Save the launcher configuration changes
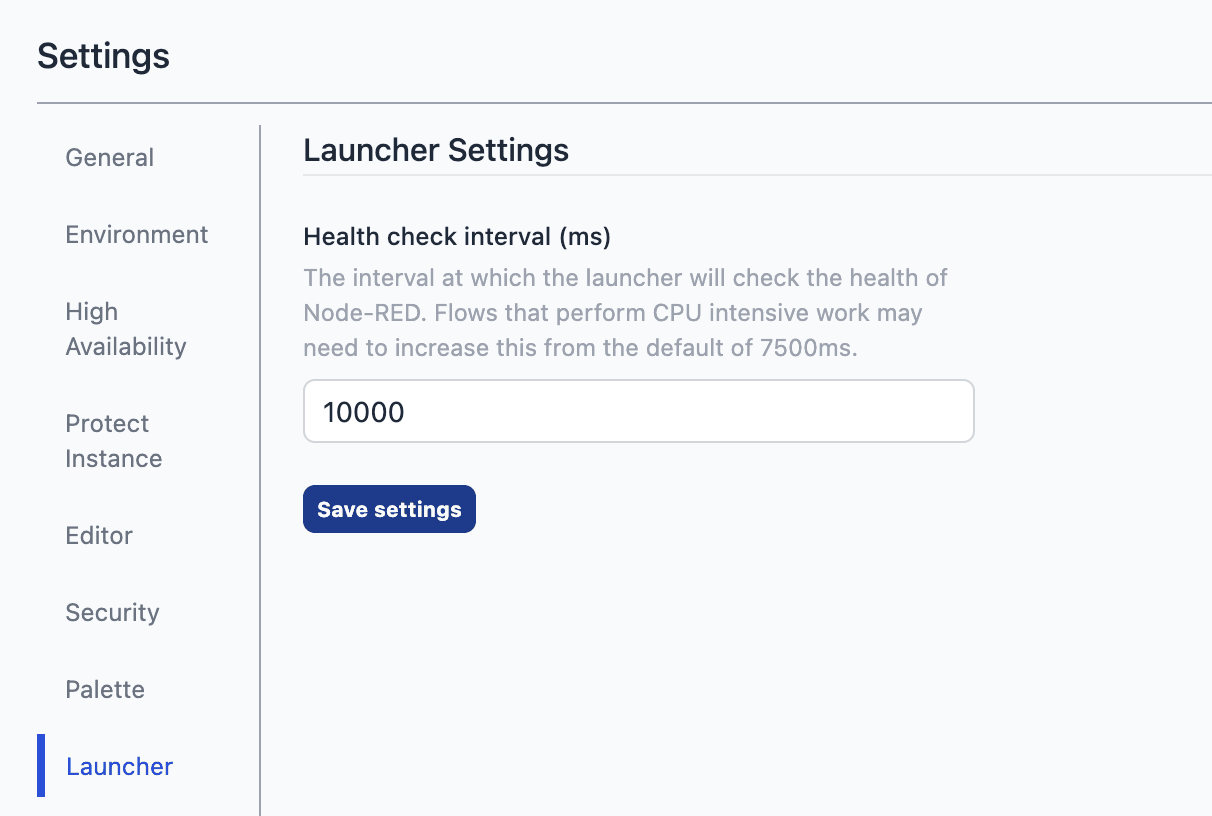 (389, 509)
